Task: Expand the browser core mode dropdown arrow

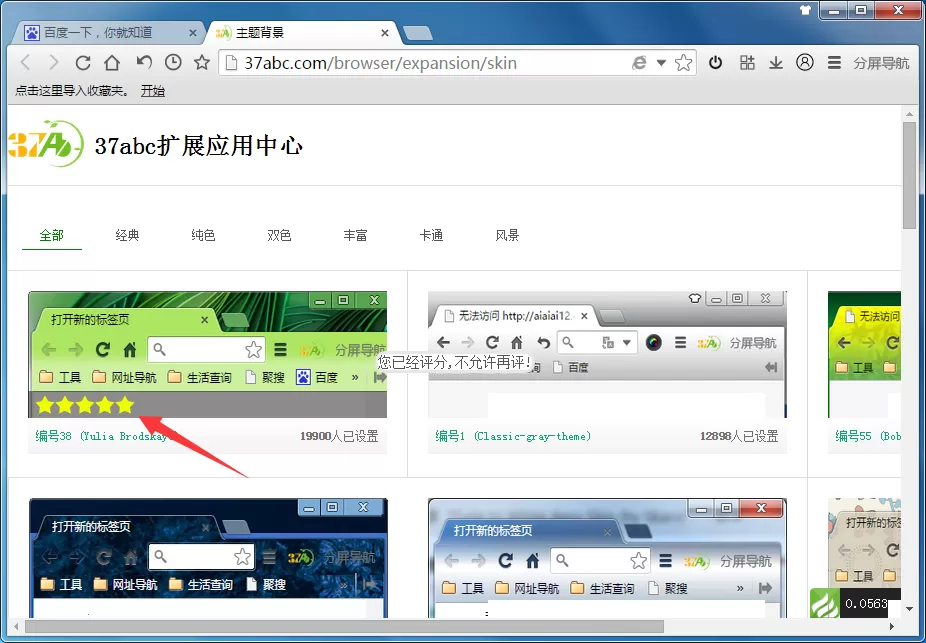Action: (661, 63)
